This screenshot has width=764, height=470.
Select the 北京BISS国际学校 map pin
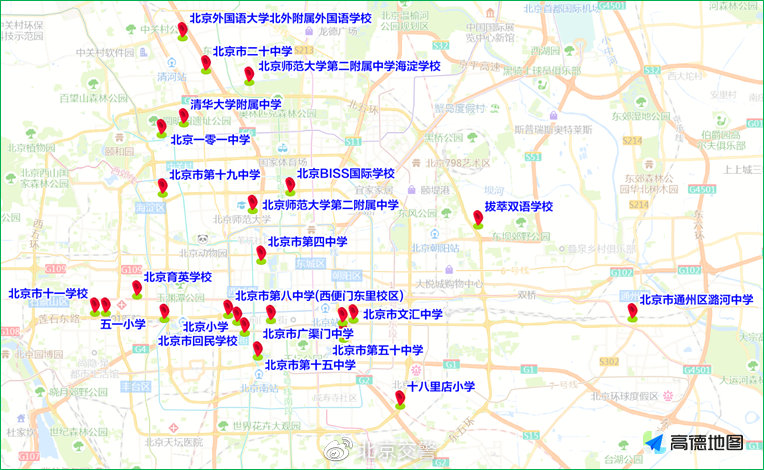(290, 185)
